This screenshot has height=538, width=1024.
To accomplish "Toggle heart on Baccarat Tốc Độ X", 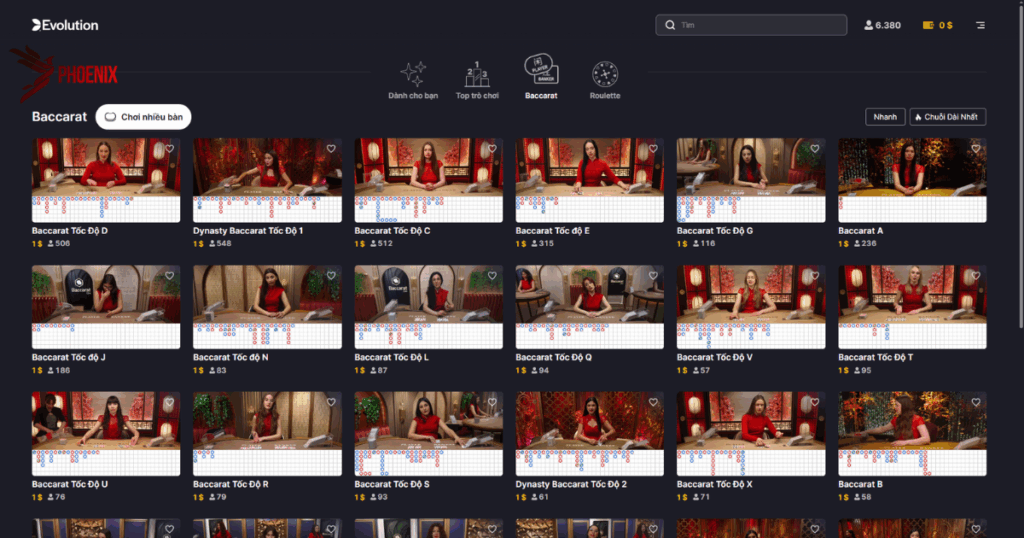I will tap(814, 402).
